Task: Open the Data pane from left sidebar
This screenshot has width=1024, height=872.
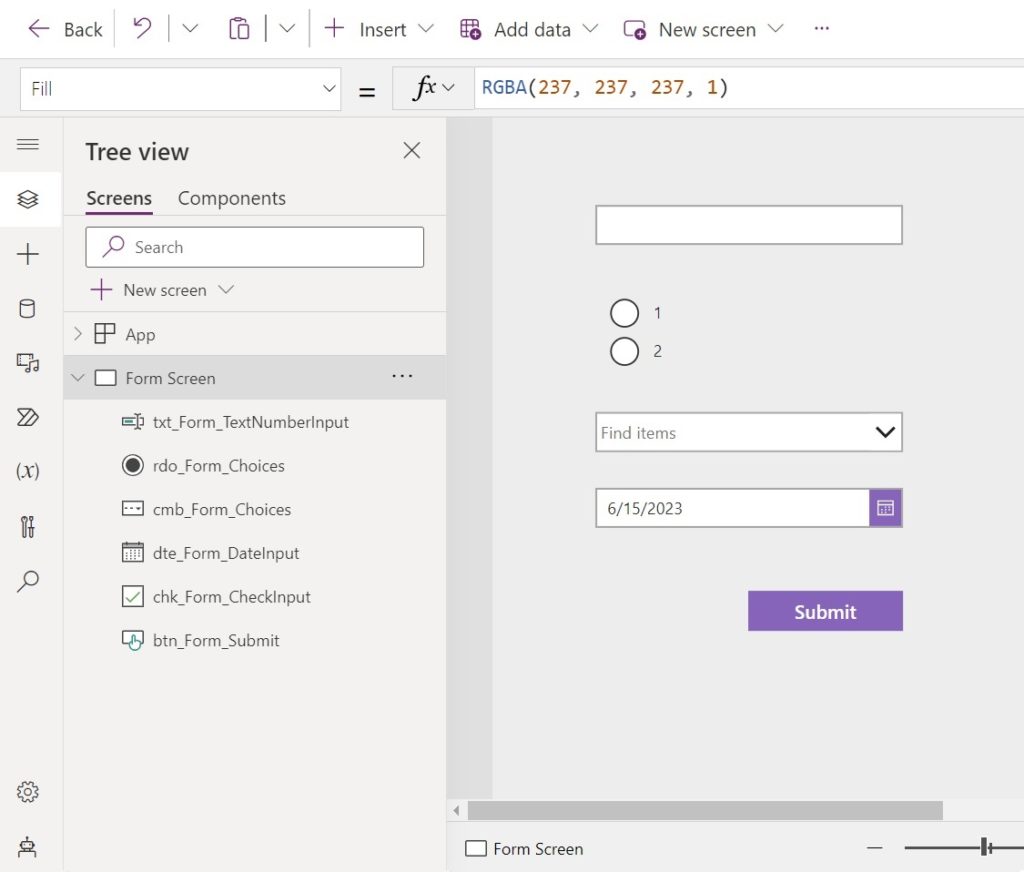Action: click(28, 308)
